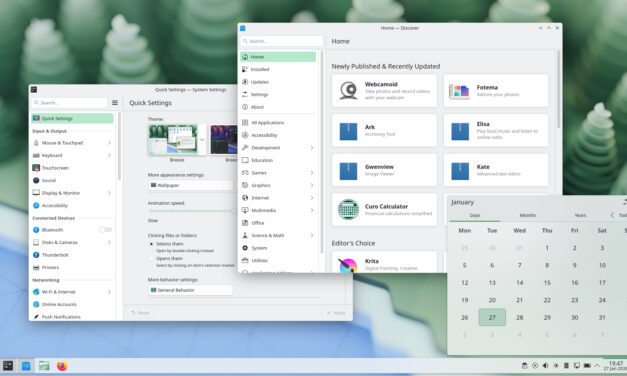Select Education category in Discover
The width and height of the screenshot is (627, 376).
[x=278, y=160]
